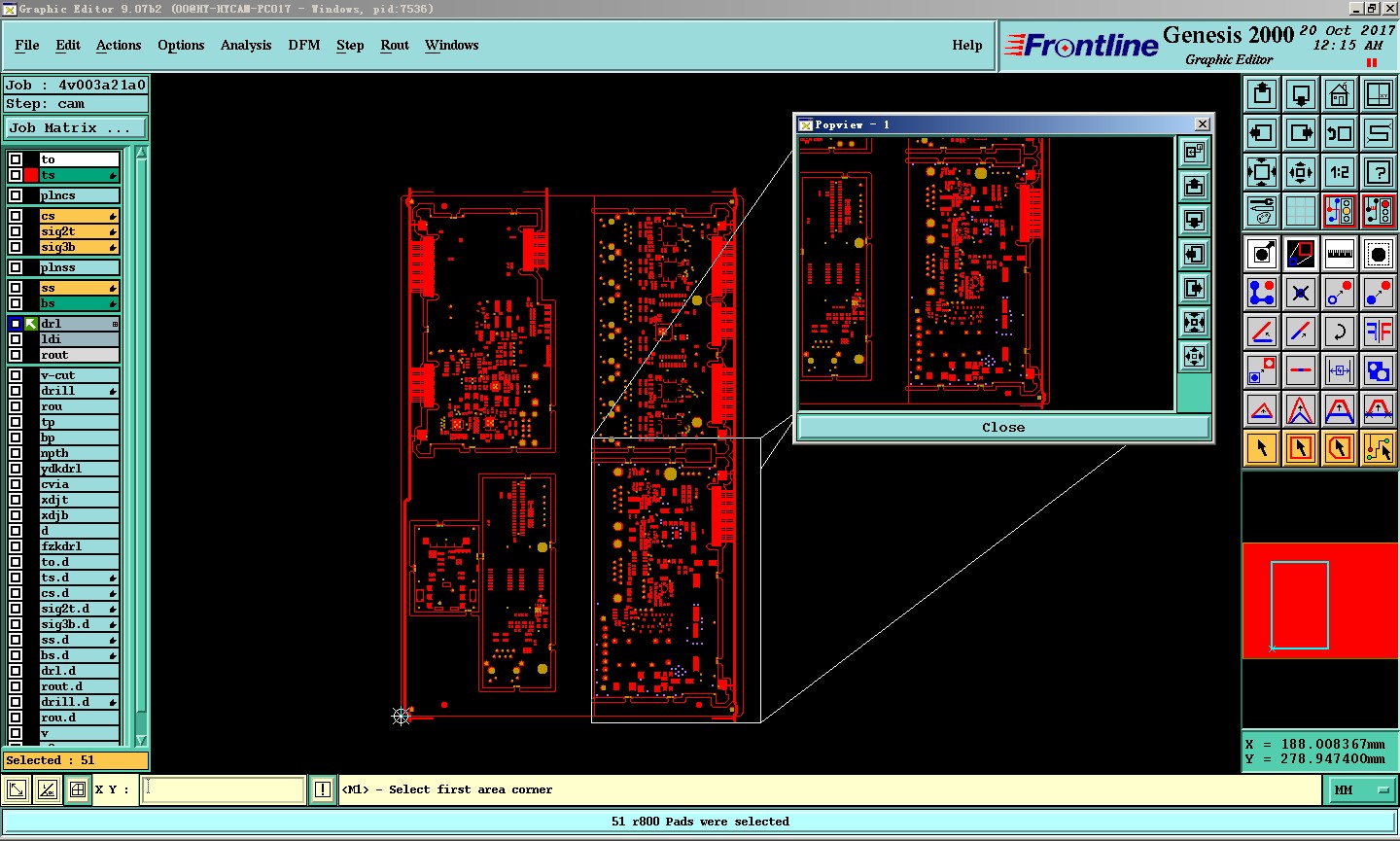Click the pan left view icon
The height and width of the screenshot is (841, 1400).
1262,133
